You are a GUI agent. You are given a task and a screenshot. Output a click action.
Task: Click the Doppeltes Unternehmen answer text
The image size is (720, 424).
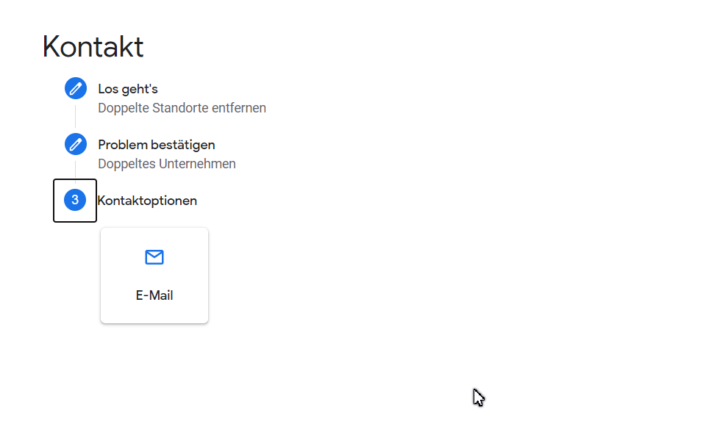click(167, 164)
